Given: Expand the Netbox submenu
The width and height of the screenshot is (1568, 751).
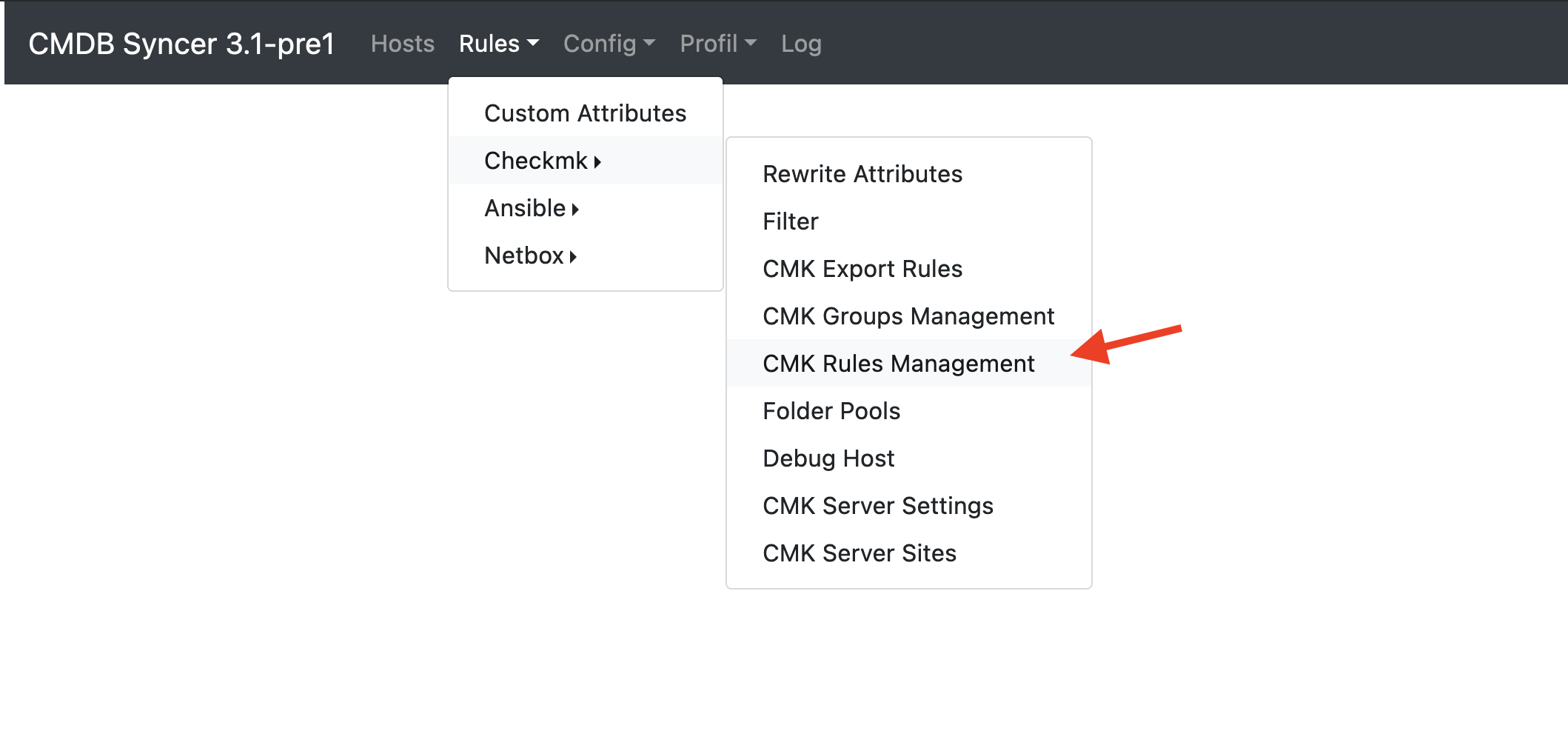Looking at the screenshot, I should [530, 256].
